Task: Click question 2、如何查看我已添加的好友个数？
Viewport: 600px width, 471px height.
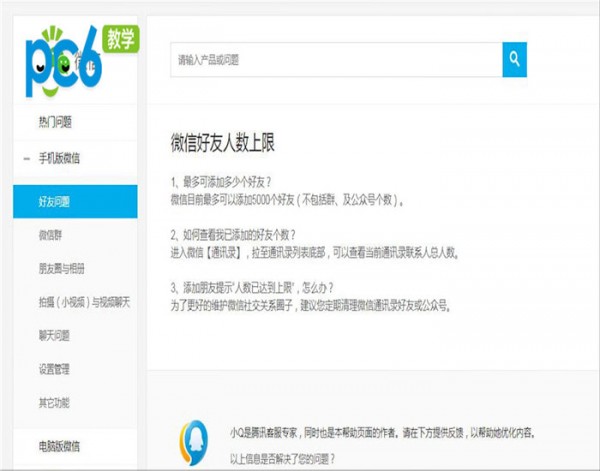Action: click(233, 235)
